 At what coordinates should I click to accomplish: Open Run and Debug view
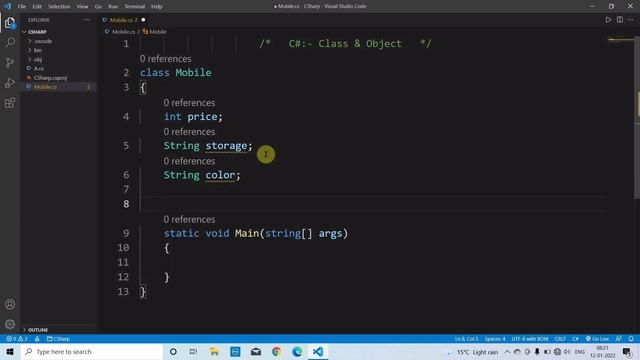click(x=10, y=82)
